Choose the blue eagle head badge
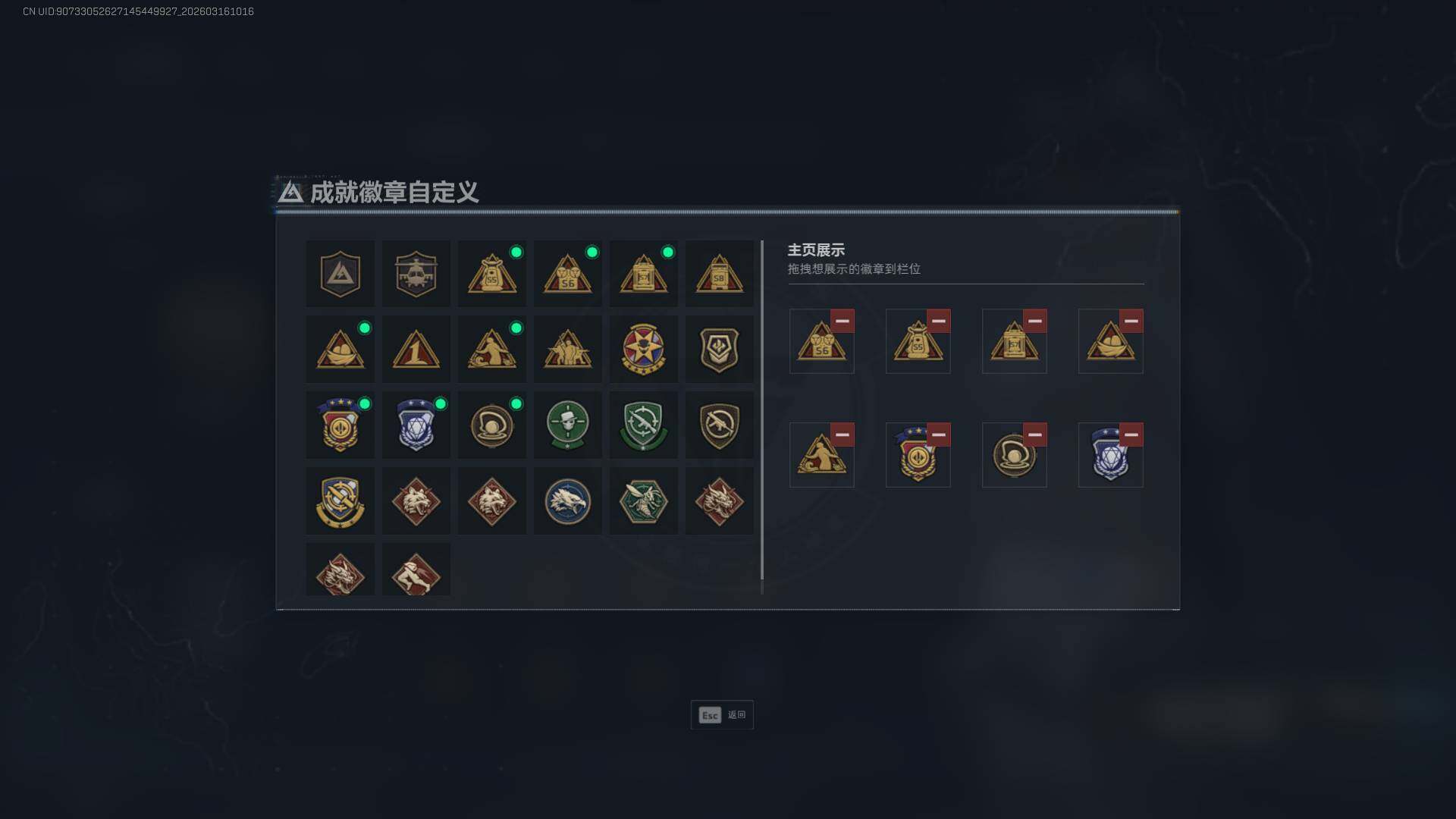This screenshot has width=1456, height=819. click(567, 501)
